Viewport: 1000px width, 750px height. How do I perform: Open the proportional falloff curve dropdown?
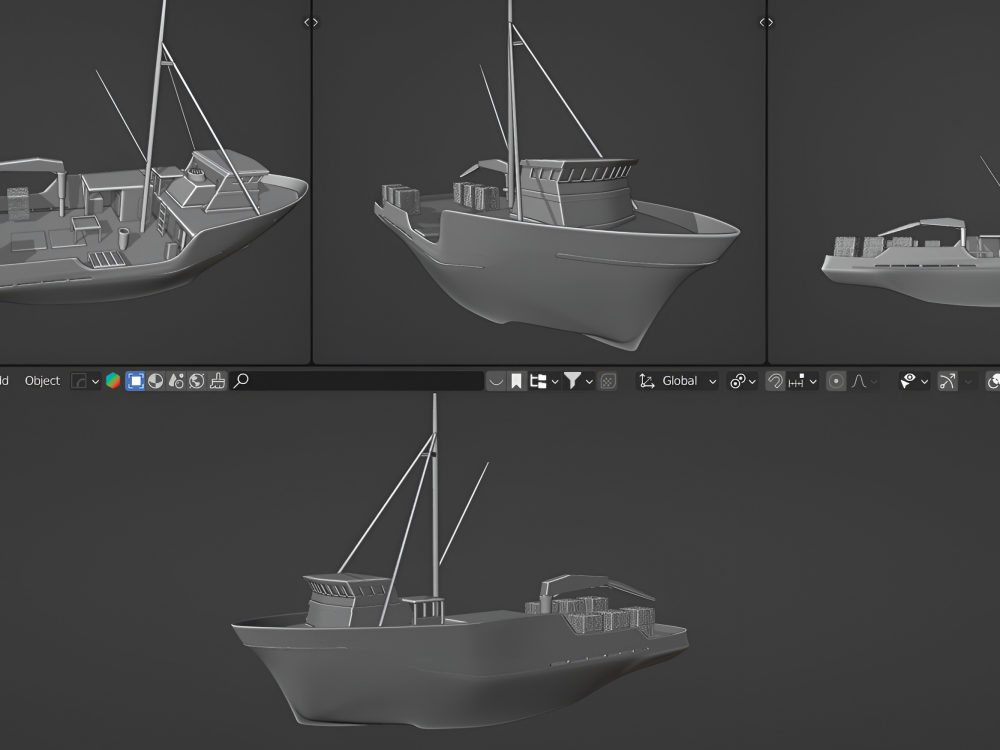tap(865, 381)
